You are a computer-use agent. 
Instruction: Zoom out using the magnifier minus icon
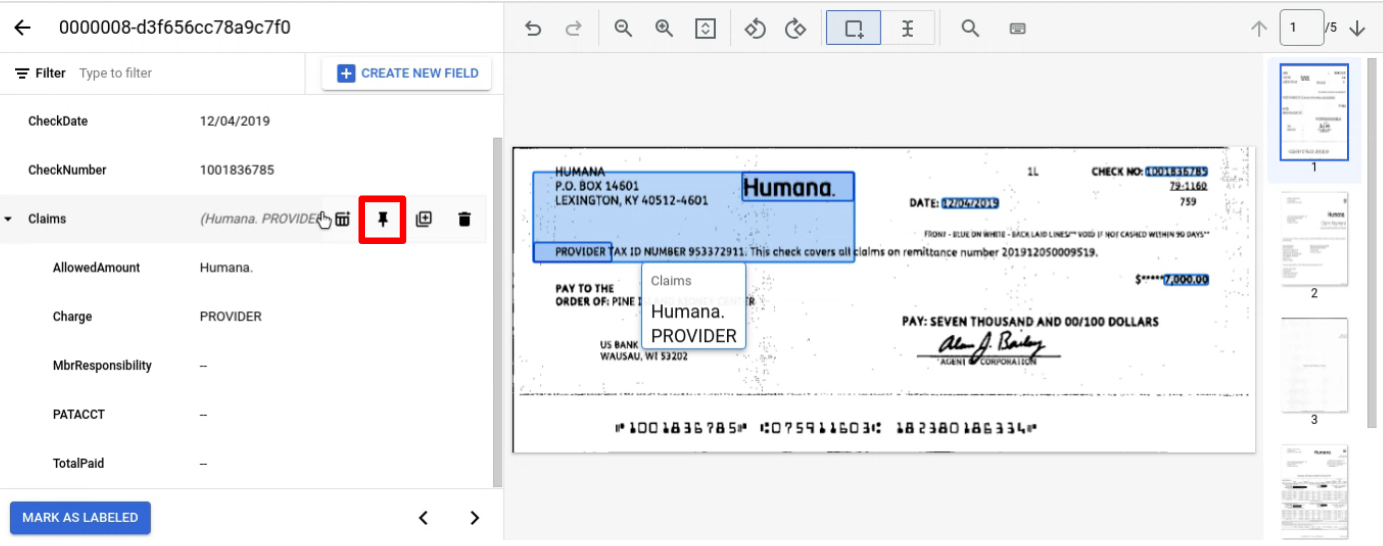point(623,29)
